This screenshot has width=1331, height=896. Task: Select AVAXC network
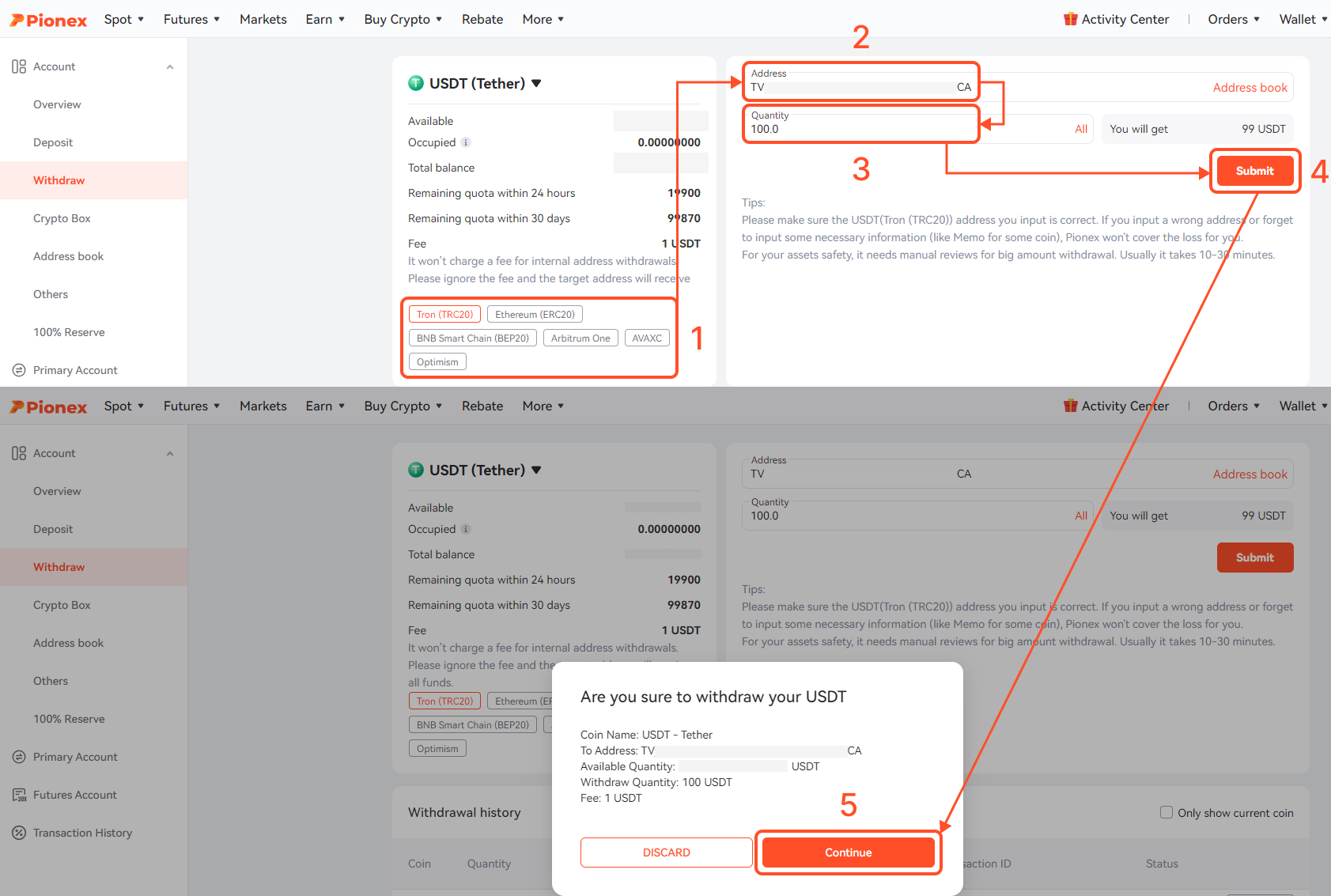(x=647, y=338)
